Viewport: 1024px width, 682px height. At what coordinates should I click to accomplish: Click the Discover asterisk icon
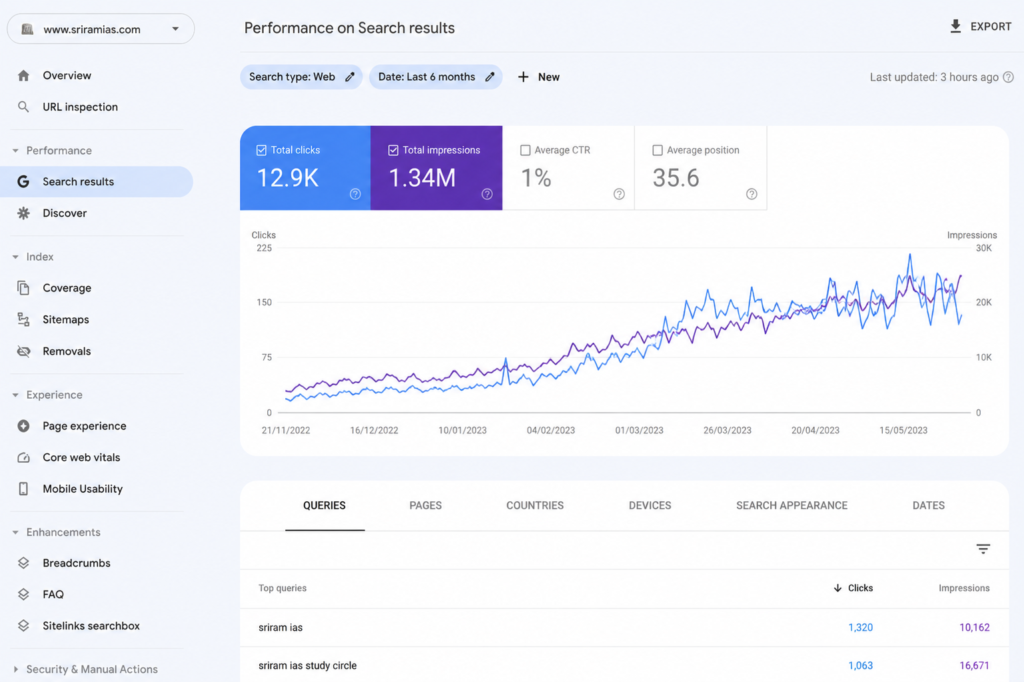coord(24,213)
